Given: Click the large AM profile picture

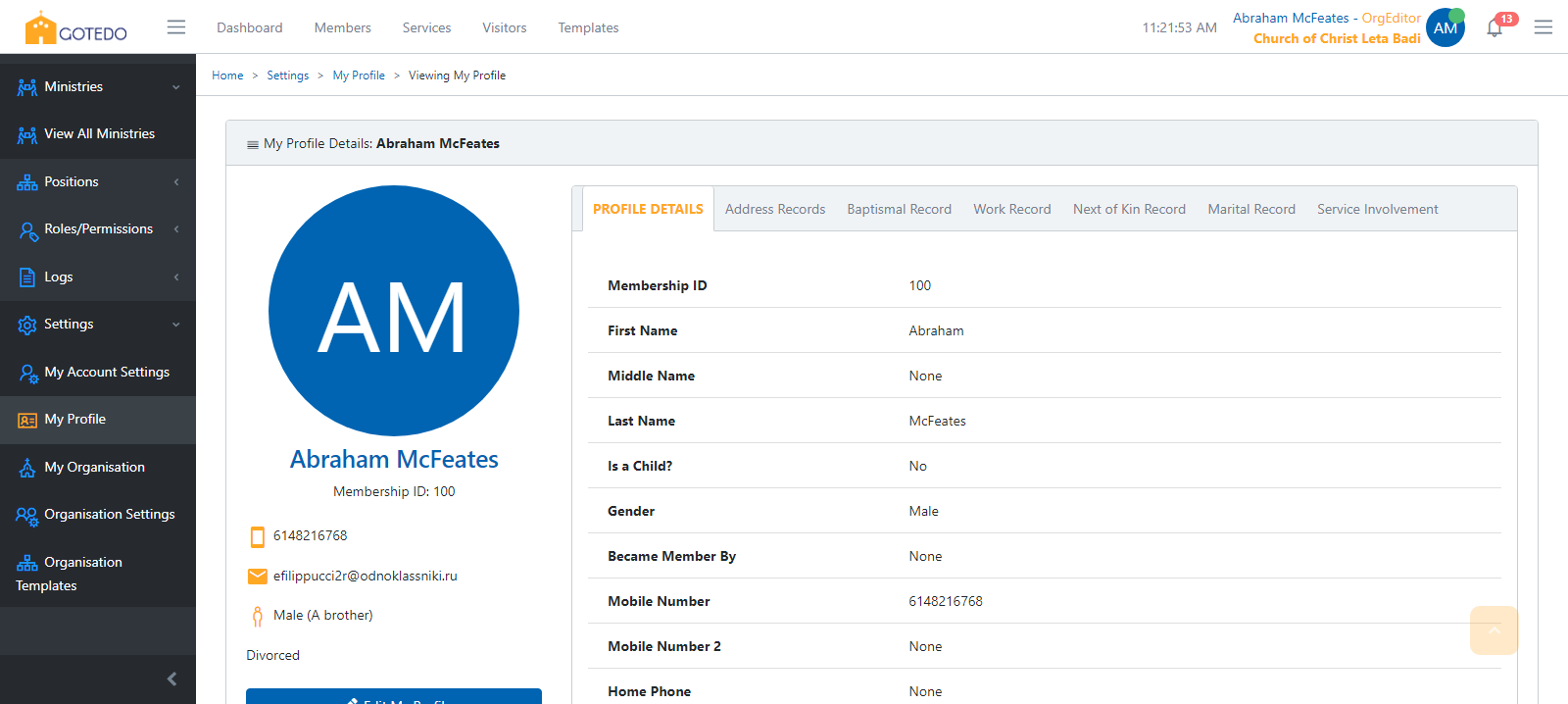Looking at the screenshot, I should (394, 311).
